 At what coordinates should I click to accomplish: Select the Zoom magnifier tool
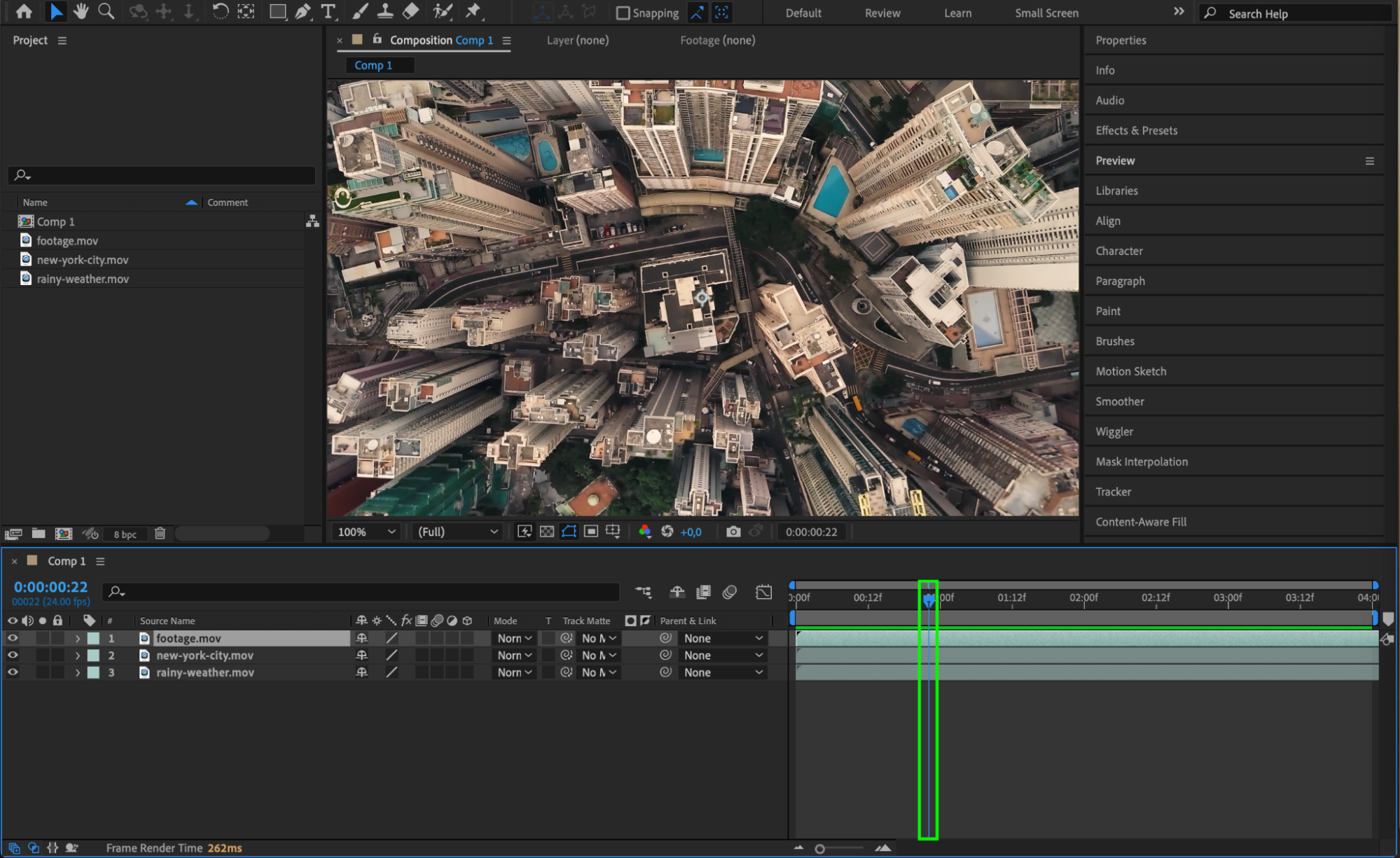[106, 11]
